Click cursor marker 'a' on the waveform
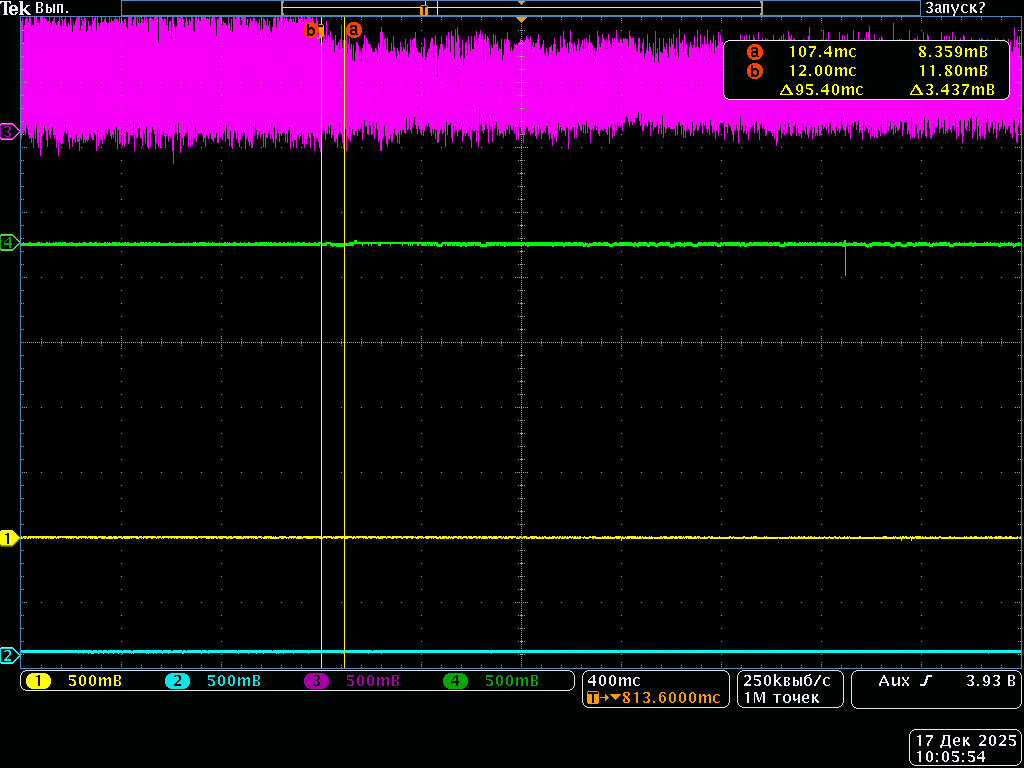The height and width of the screenshot is (768, 1024). coord(353,30)
